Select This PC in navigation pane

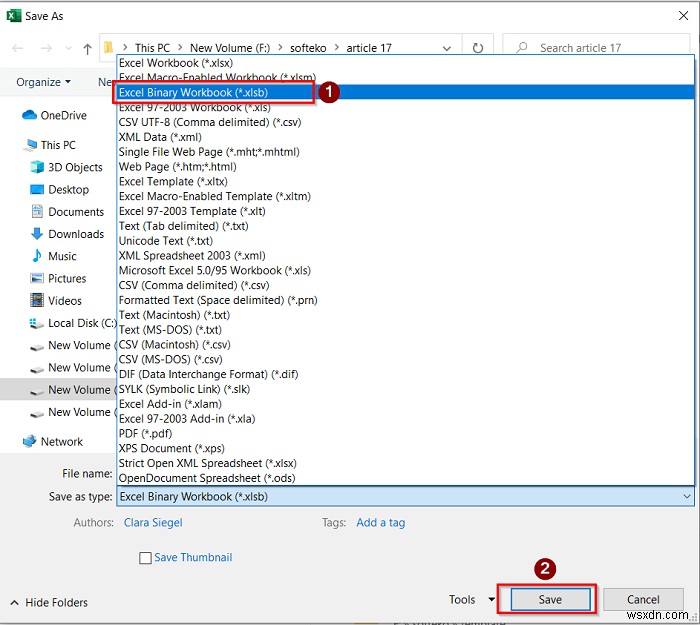[x=50, y=145]
